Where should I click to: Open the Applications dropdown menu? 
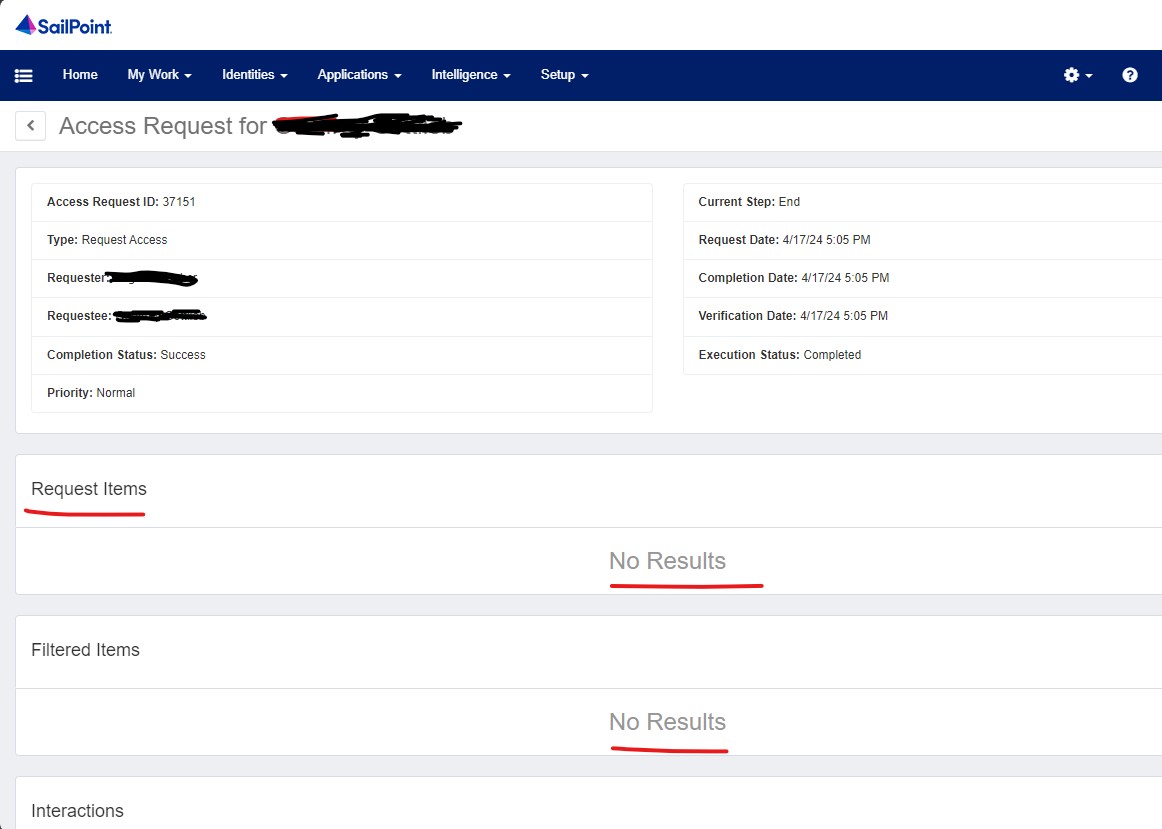[x=359, y=75]
